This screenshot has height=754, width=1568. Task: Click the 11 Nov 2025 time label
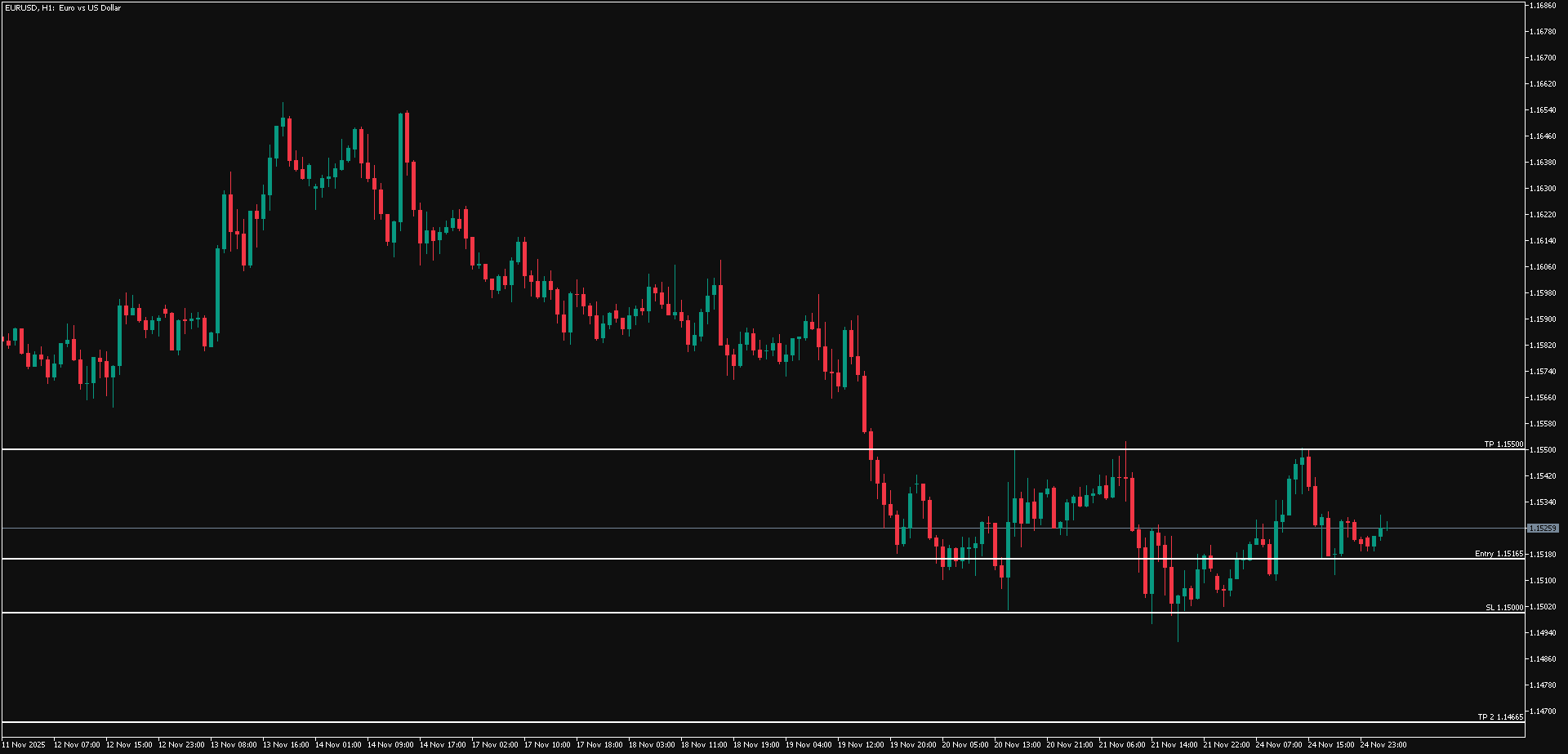coord(24,745)
